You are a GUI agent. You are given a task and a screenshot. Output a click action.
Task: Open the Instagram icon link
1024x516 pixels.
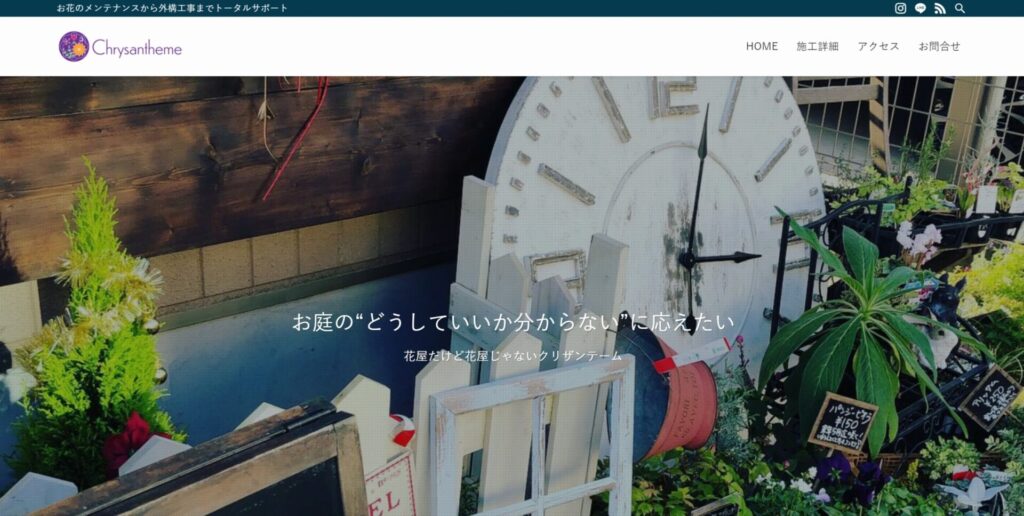900,8
